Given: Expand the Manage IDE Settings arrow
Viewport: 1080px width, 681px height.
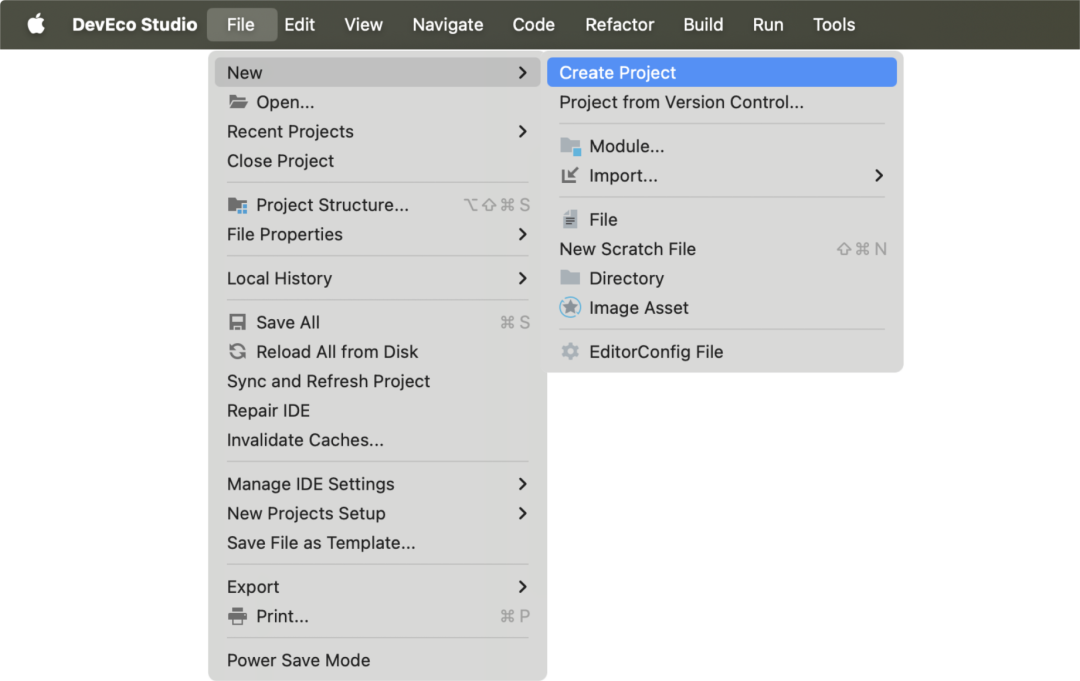Looking at the screenshot, I should click(x=523, y=484).
